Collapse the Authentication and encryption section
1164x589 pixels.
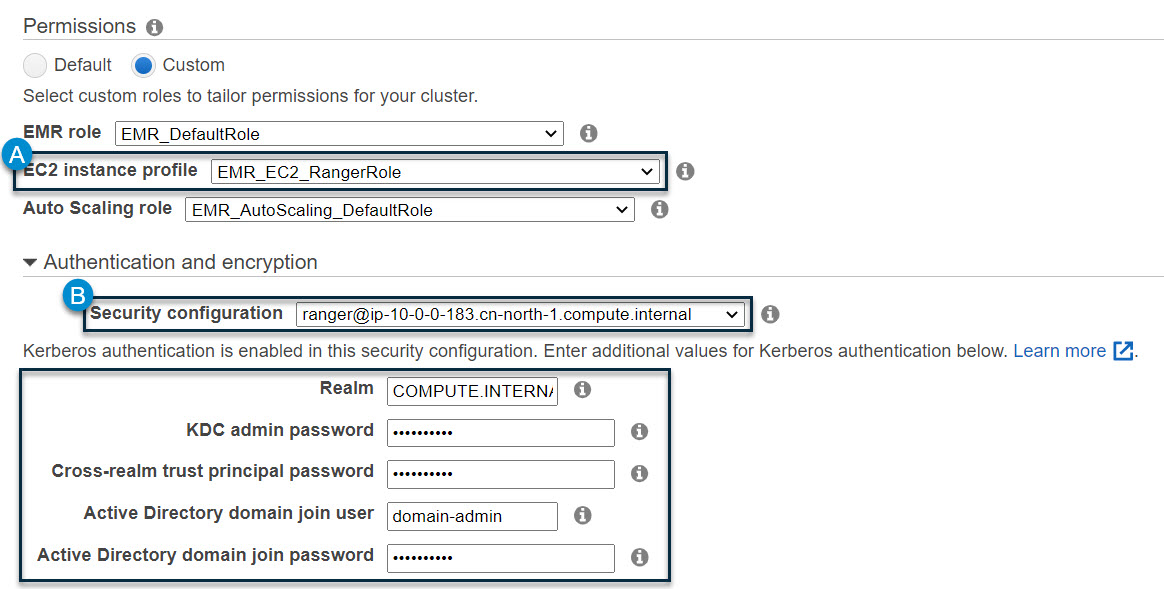(x=31, y=263)
